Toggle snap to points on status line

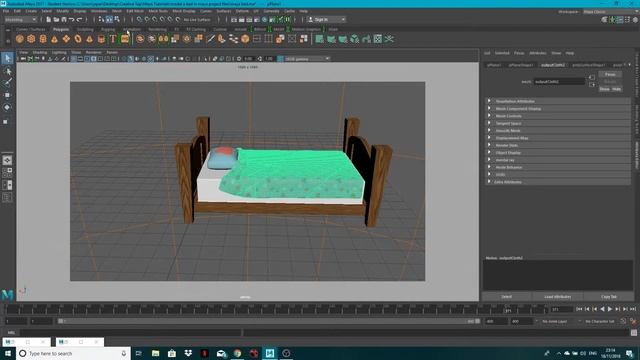tap(155, 19)
